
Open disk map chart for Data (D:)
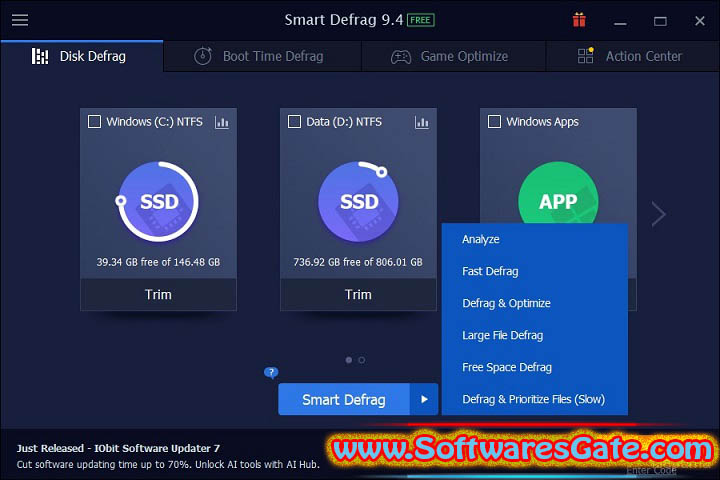422,122
